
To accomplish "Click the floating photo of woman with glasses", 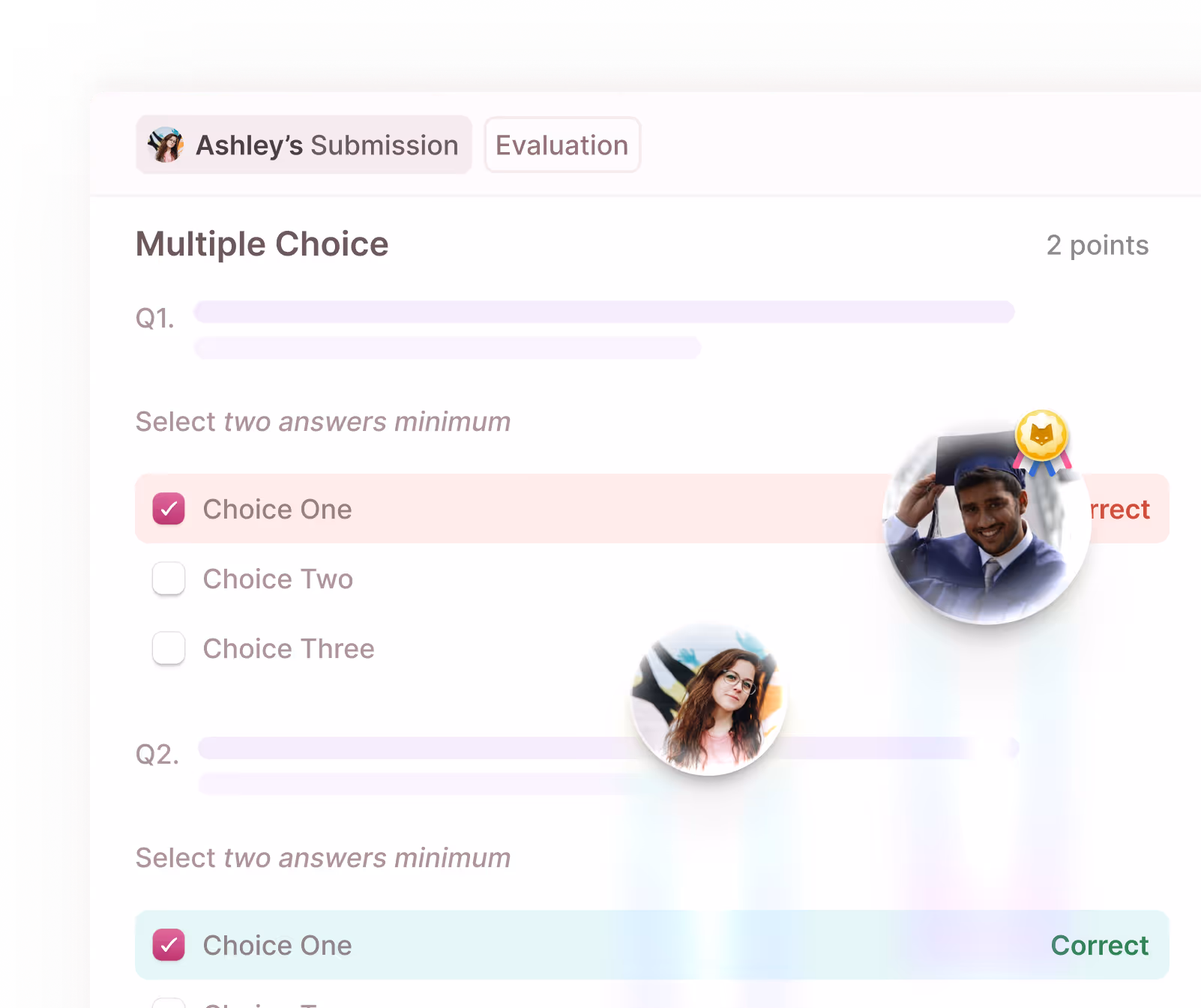I will (708, 698).
